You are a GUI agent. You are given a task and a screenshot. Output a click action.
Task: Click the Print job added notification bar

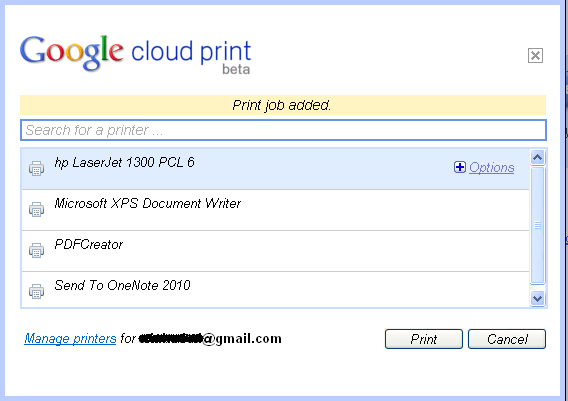tap(283, 105)
